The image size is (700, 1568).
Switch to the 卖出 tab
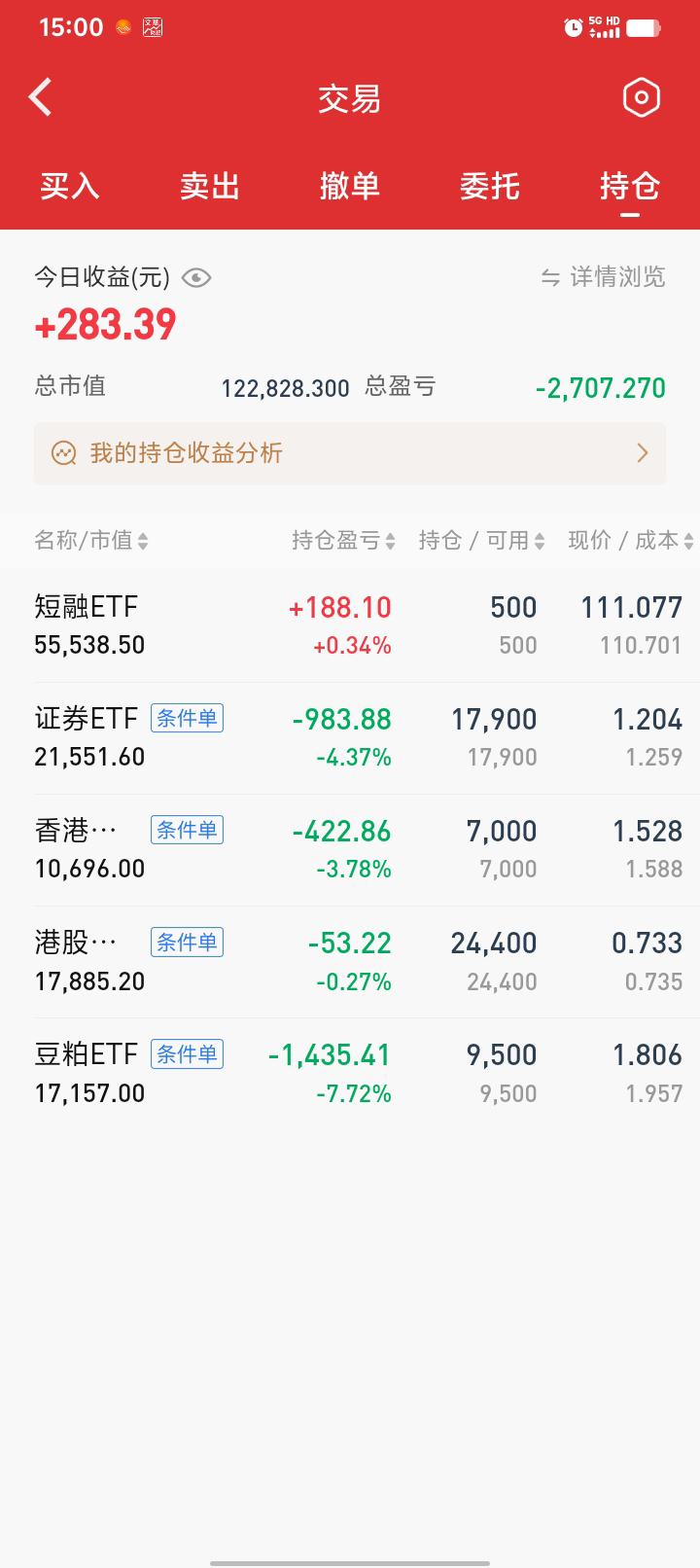pos(210,186)
